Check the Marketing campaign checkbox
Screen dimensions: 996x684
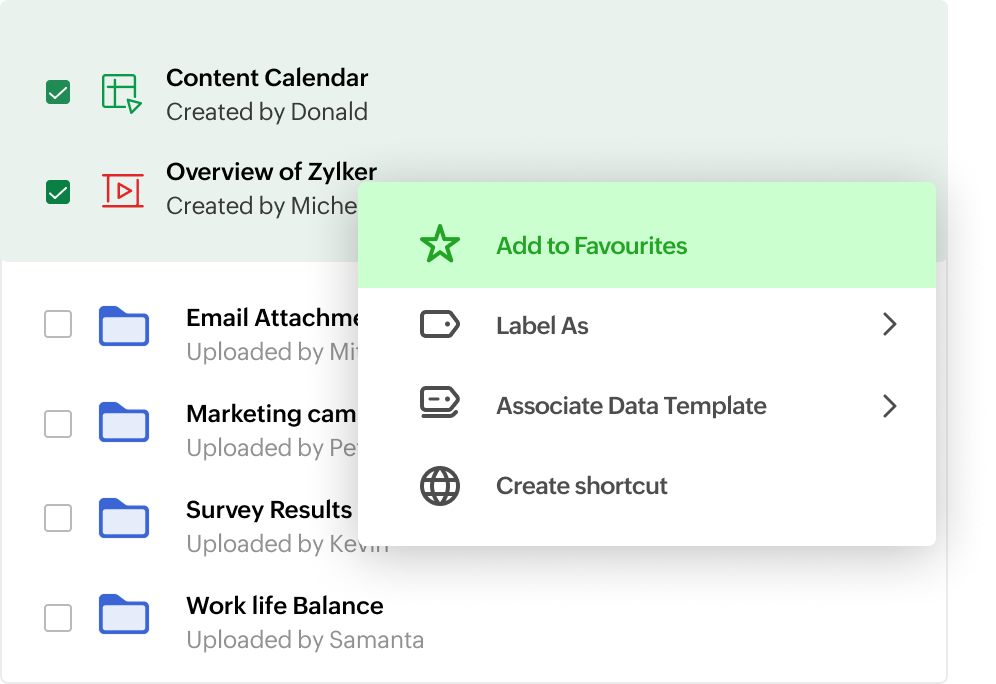(x=57, y=423)
